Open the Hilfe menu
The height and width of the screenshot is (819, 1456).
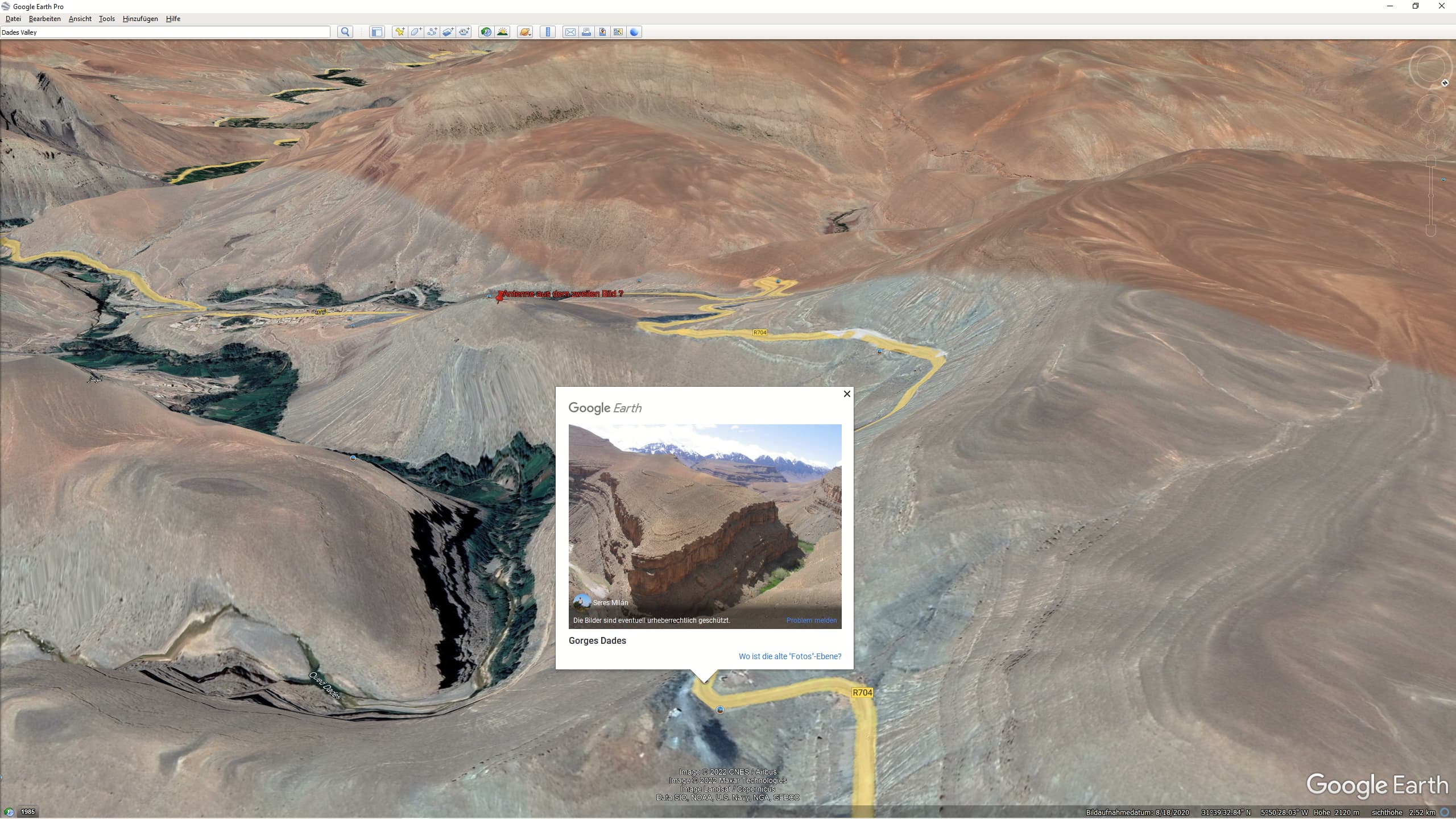coord(173,19)
